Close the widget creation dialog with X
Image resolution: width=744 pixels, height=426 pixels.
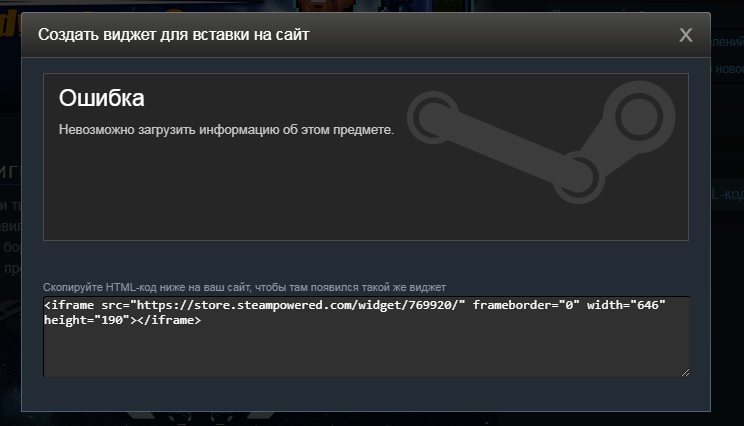686,35
